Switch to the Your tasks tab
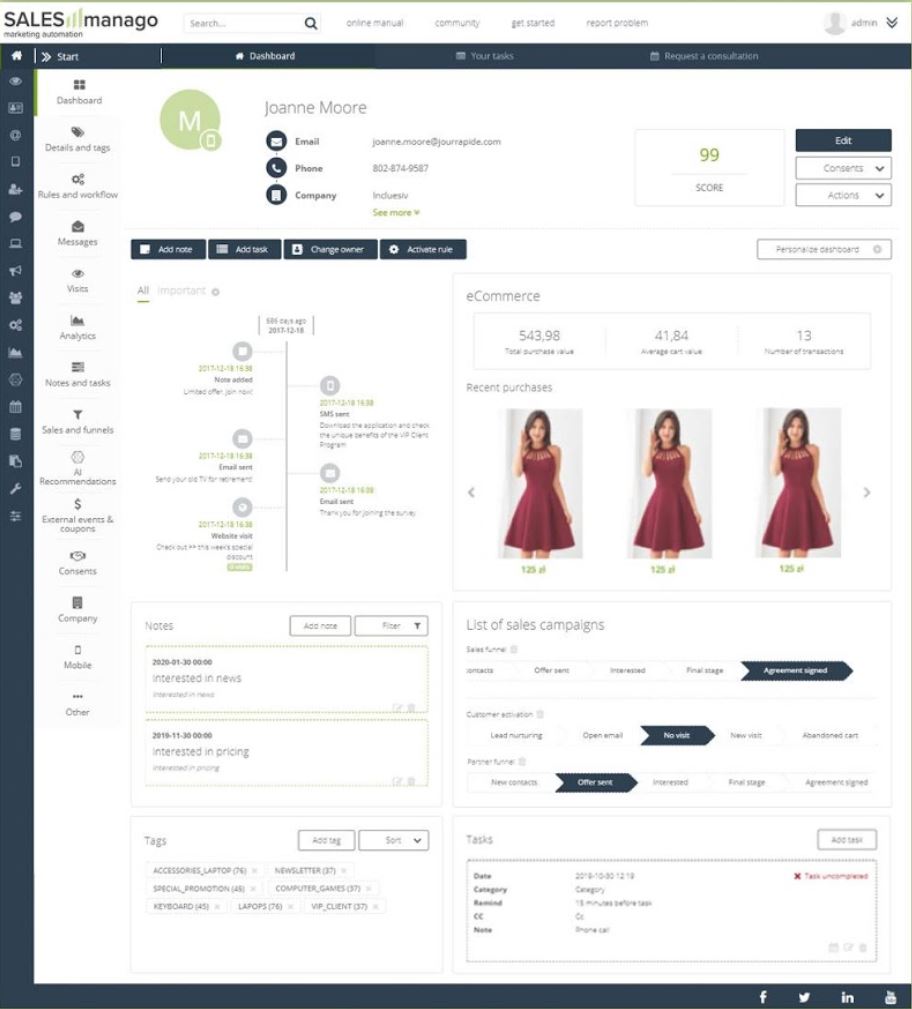The image size is (912, 1009). tap(485, 56)
